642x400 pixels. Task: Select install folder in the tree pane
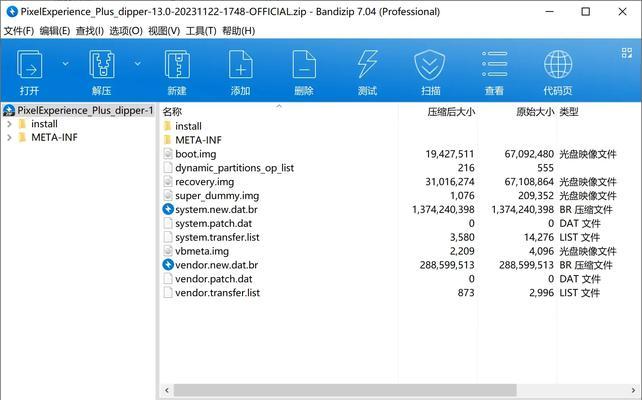[44, 124]
